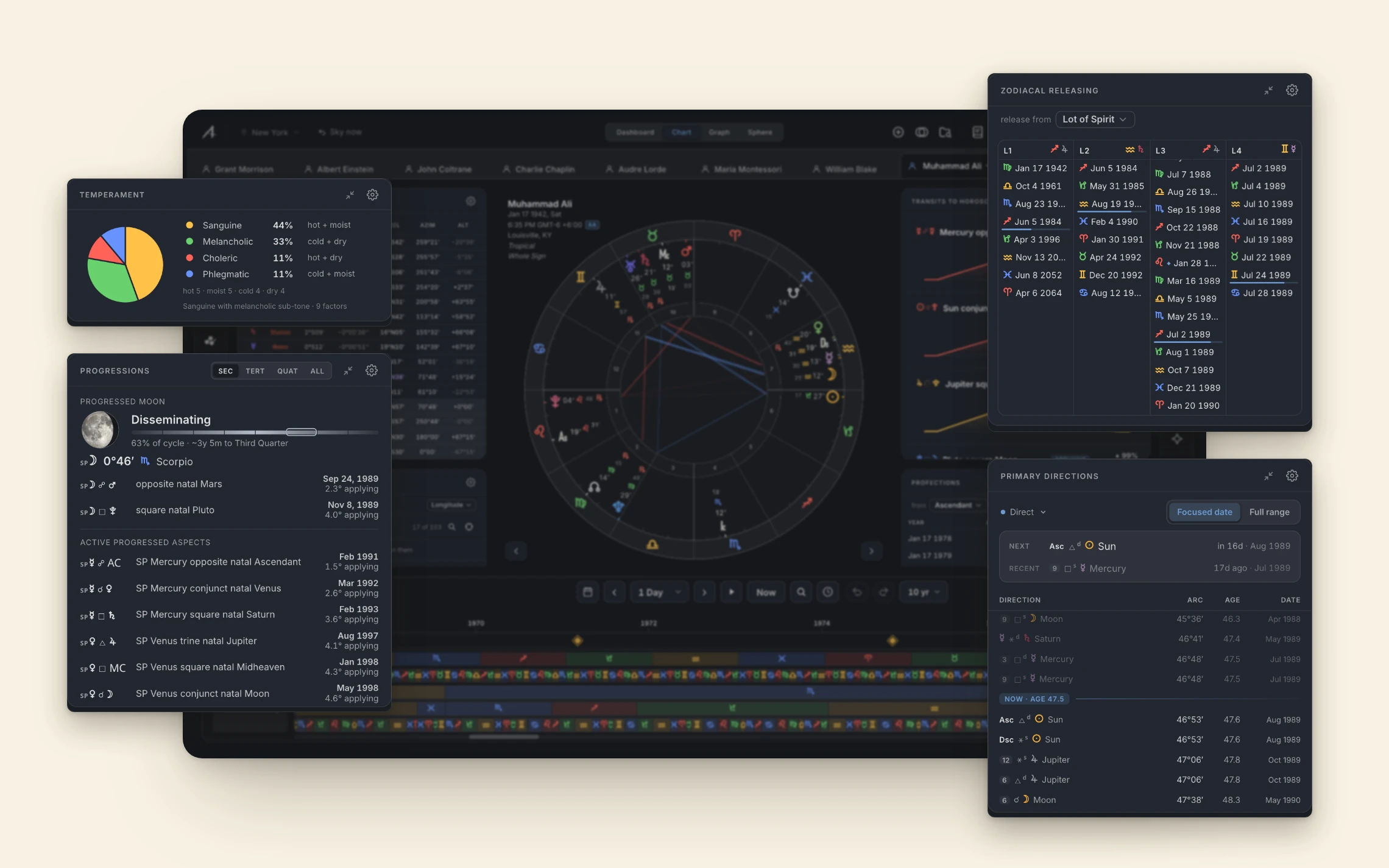This screenshot has height=868, width=1389.
Task: Collapse the Zodiacal Releasing panel
Action: point(1269,91)
